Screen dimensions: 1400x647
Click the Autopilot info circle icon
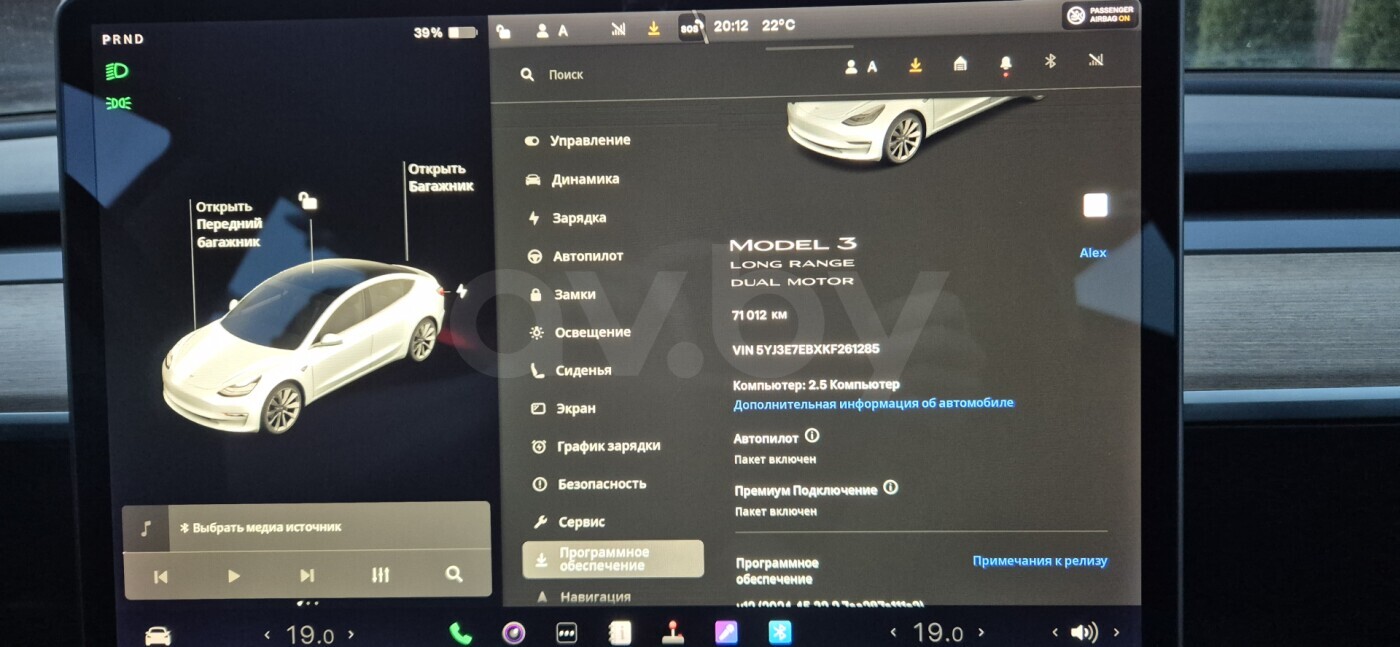(x=812, y=436)
